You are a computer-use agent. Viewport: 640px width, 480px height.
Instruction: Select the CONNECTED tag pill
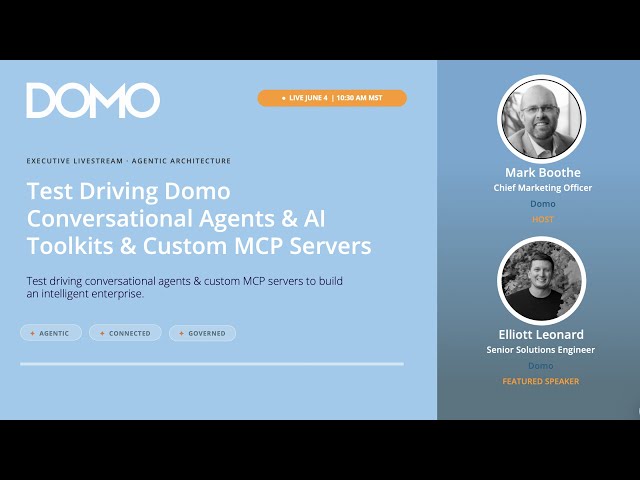pos(125,333)
